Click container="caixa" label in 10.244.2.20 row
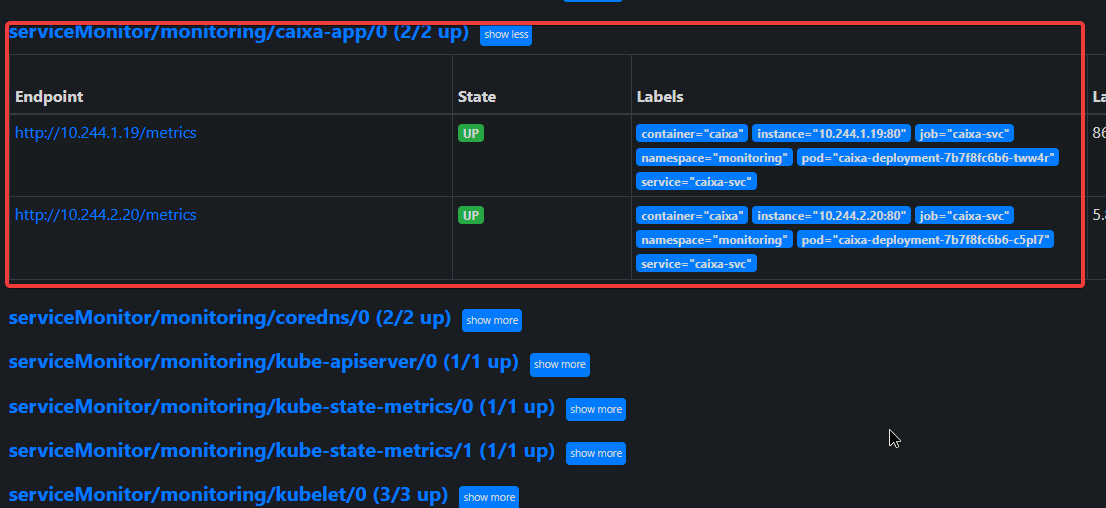 point(692,215)
